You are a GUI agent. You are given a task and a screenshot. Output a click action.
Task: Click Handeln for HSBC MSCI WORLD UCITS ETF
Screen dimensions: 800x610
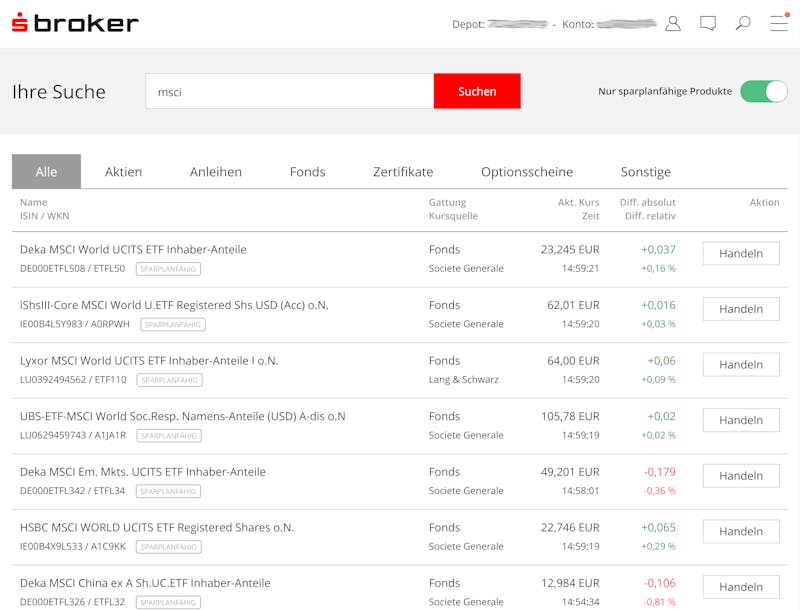[x=741, y=531]
